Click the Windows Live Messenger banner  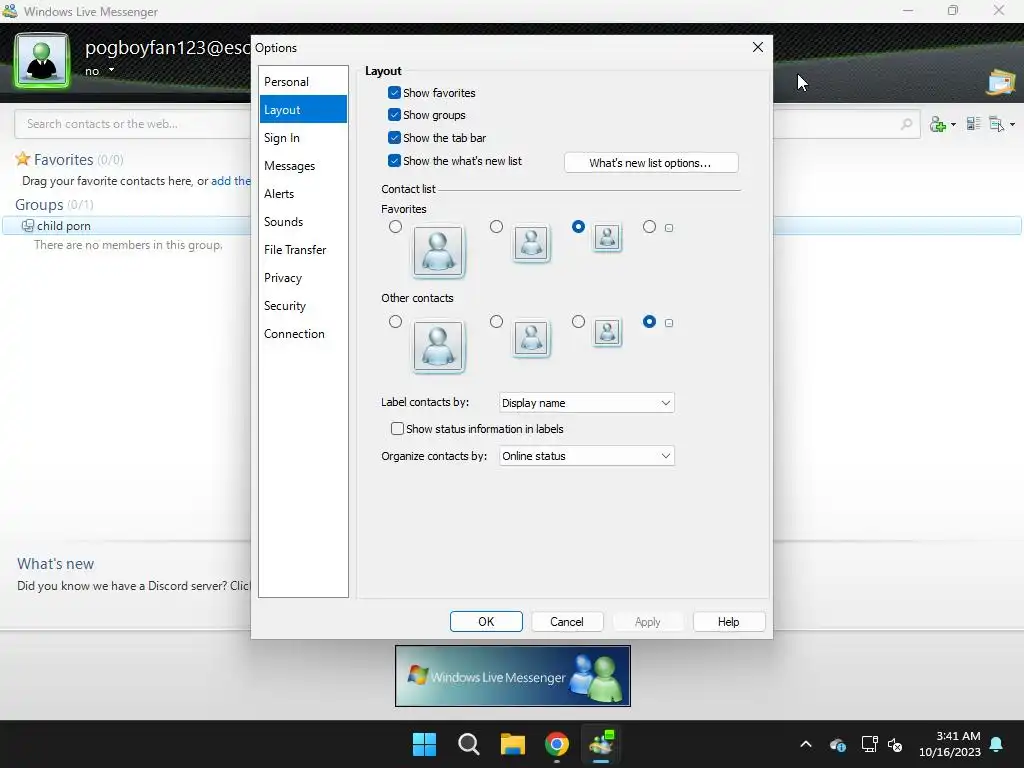513,676
